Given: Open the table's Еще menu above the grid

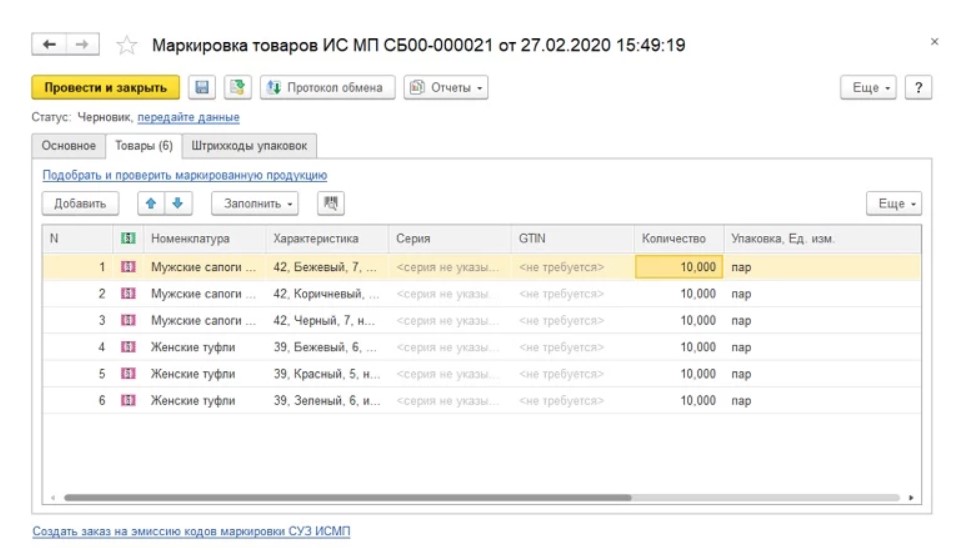Looking at the screenshot, I should (893, 204).
